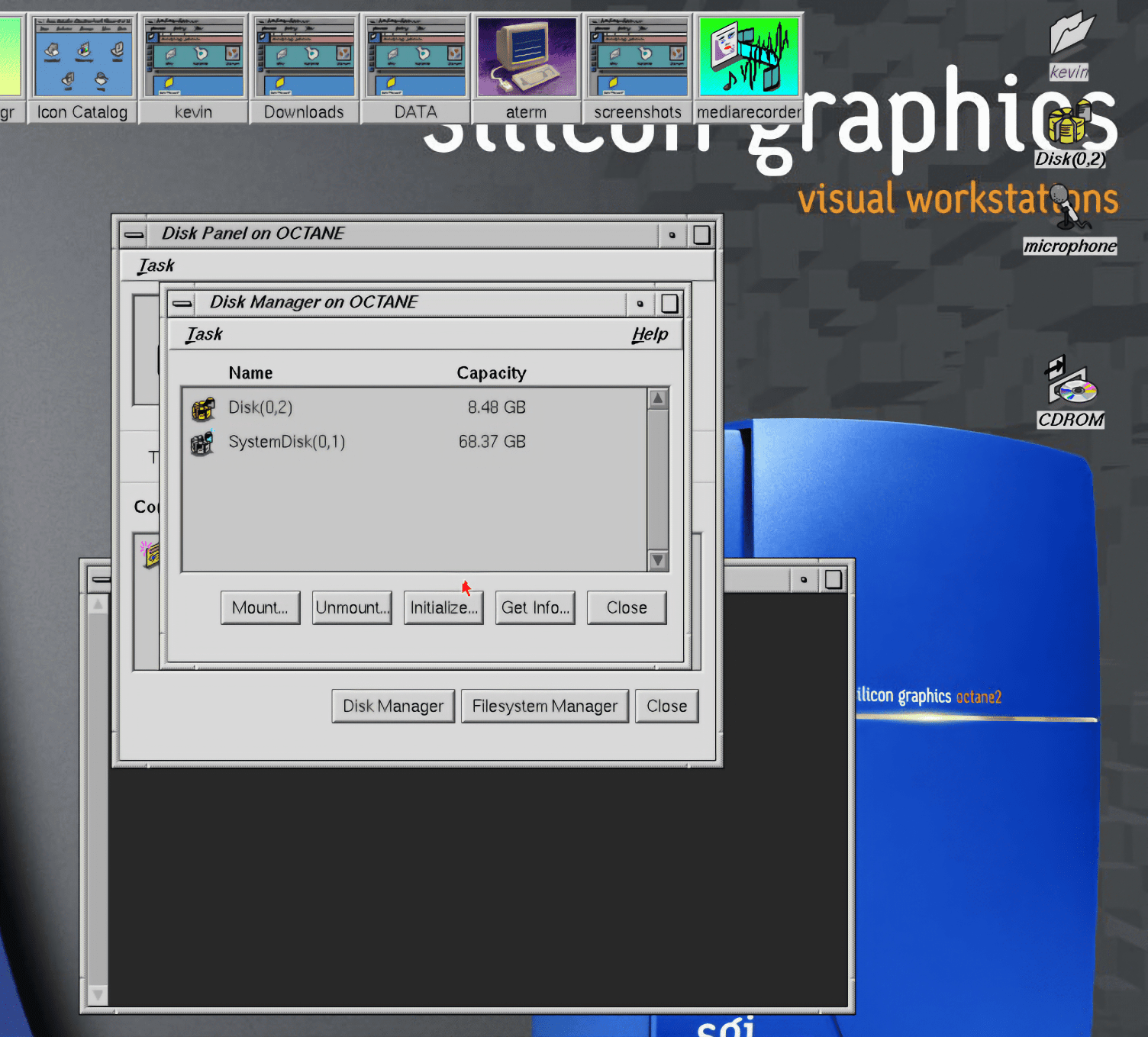Image resolution: width=1148 pixels, height=1037 pixels.
Task: Select the kevin folder icon on the desktop
Action: [1070, 46]
